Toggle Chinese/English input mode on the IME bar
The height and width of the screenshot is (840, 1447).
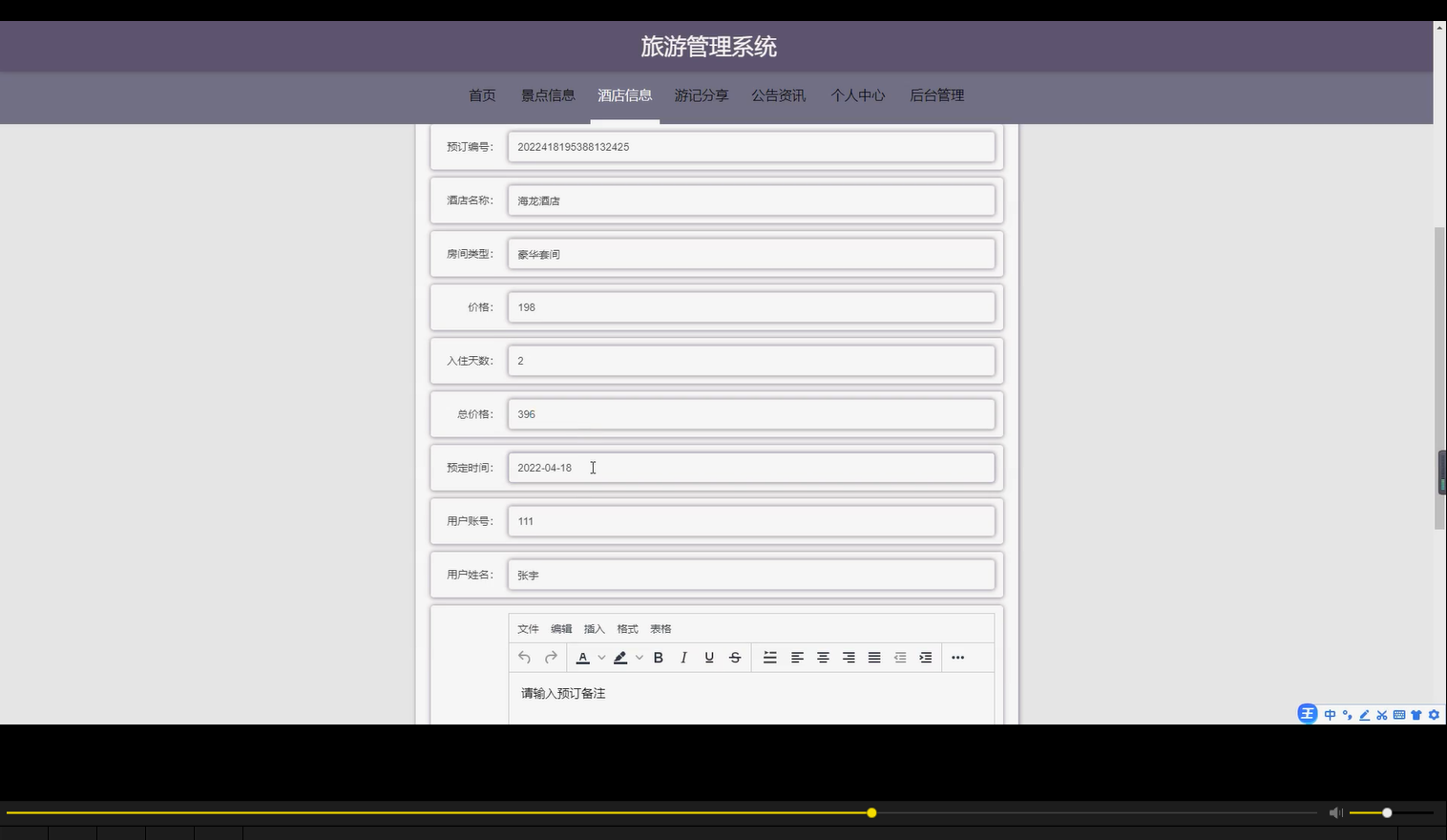[x=1329, y=714]
